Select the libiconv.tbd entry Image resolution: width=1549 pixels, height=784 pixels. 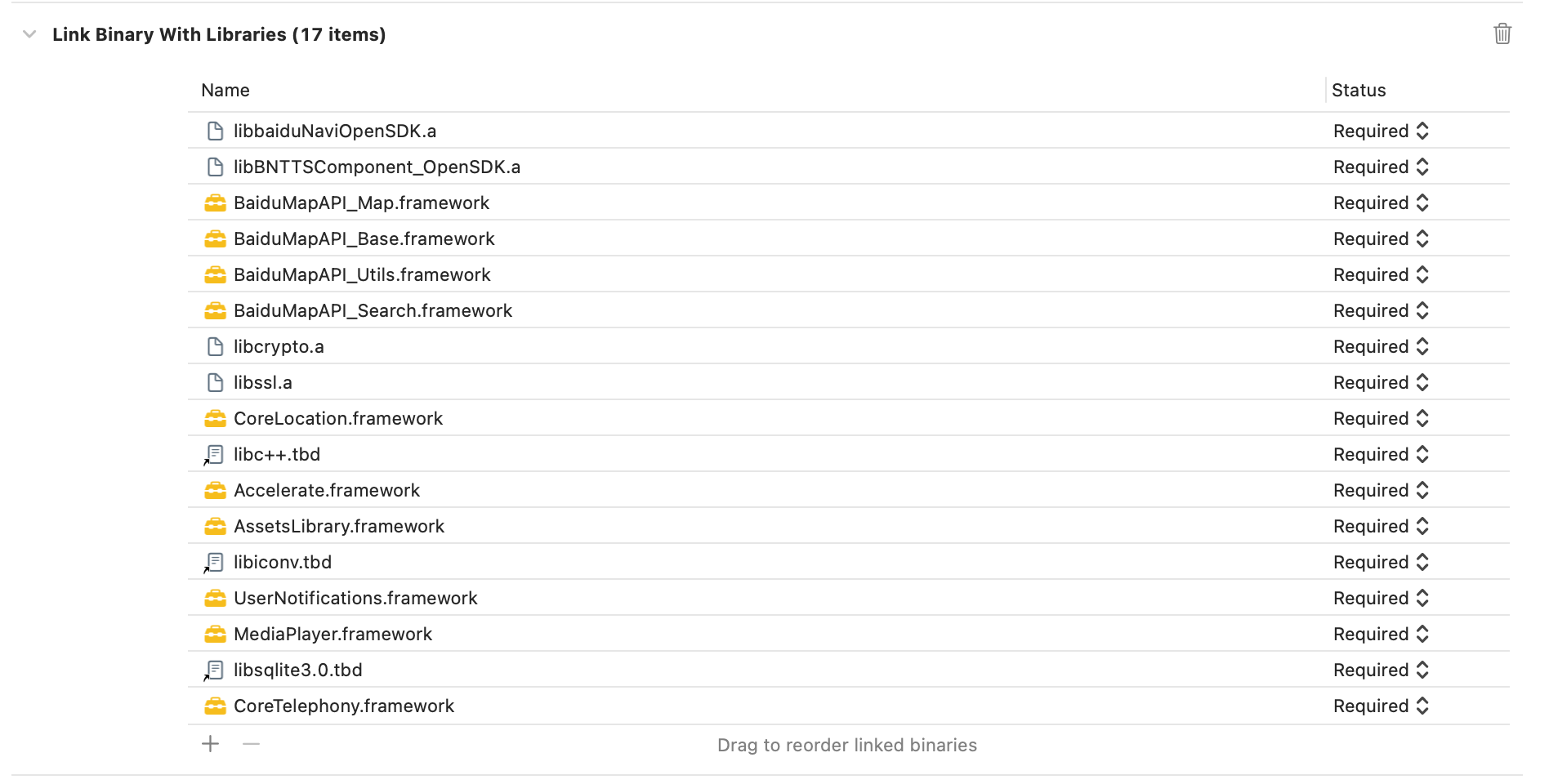point(283,563)
